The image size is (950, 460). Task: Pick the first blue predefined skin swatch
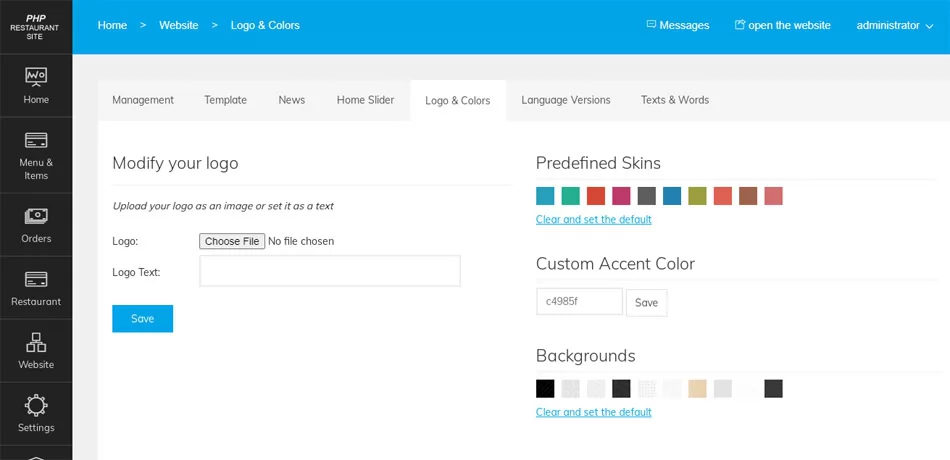(545, 196)
